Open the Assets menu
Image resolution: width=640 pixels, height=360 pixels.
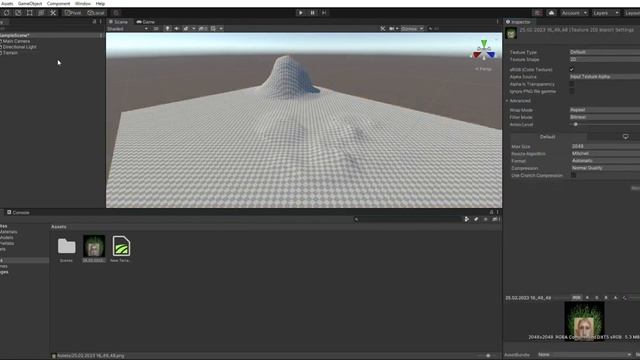(x=7, y=3)
